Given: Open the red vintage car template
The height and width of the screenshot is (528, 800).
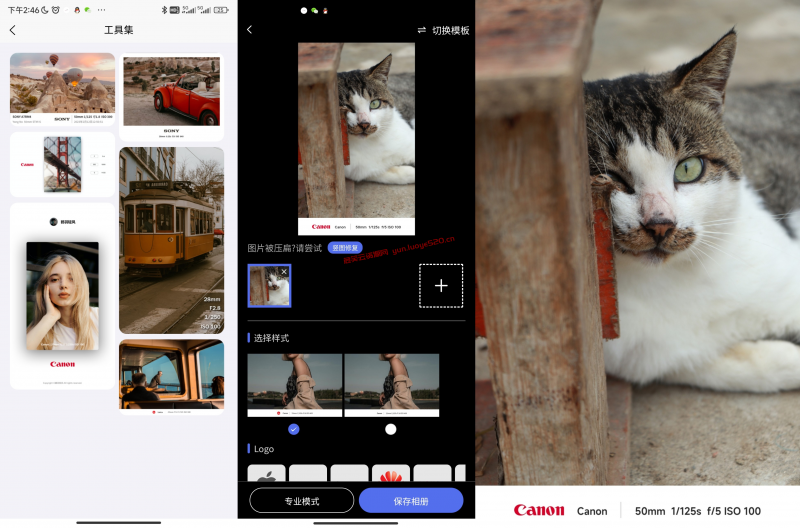Looking at the screenshot, I should (171, 95).
